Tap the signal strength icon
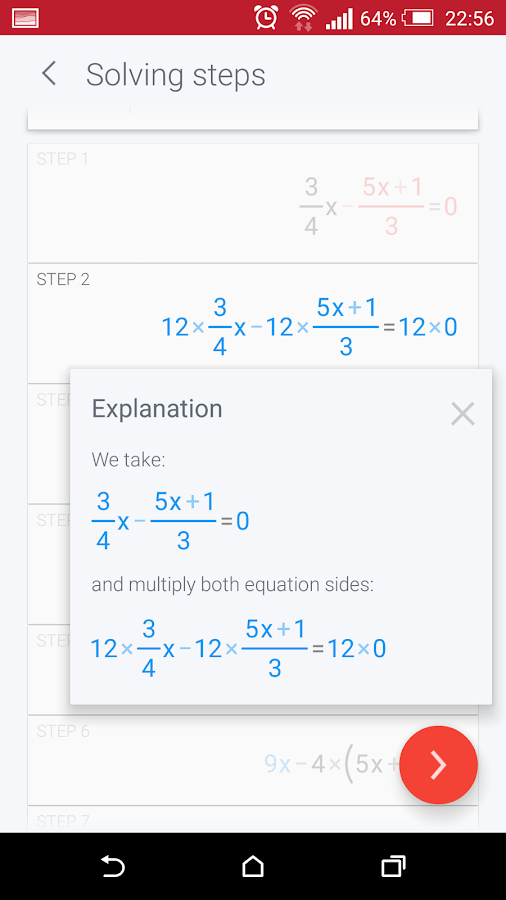506x900 pixels. 339,18
